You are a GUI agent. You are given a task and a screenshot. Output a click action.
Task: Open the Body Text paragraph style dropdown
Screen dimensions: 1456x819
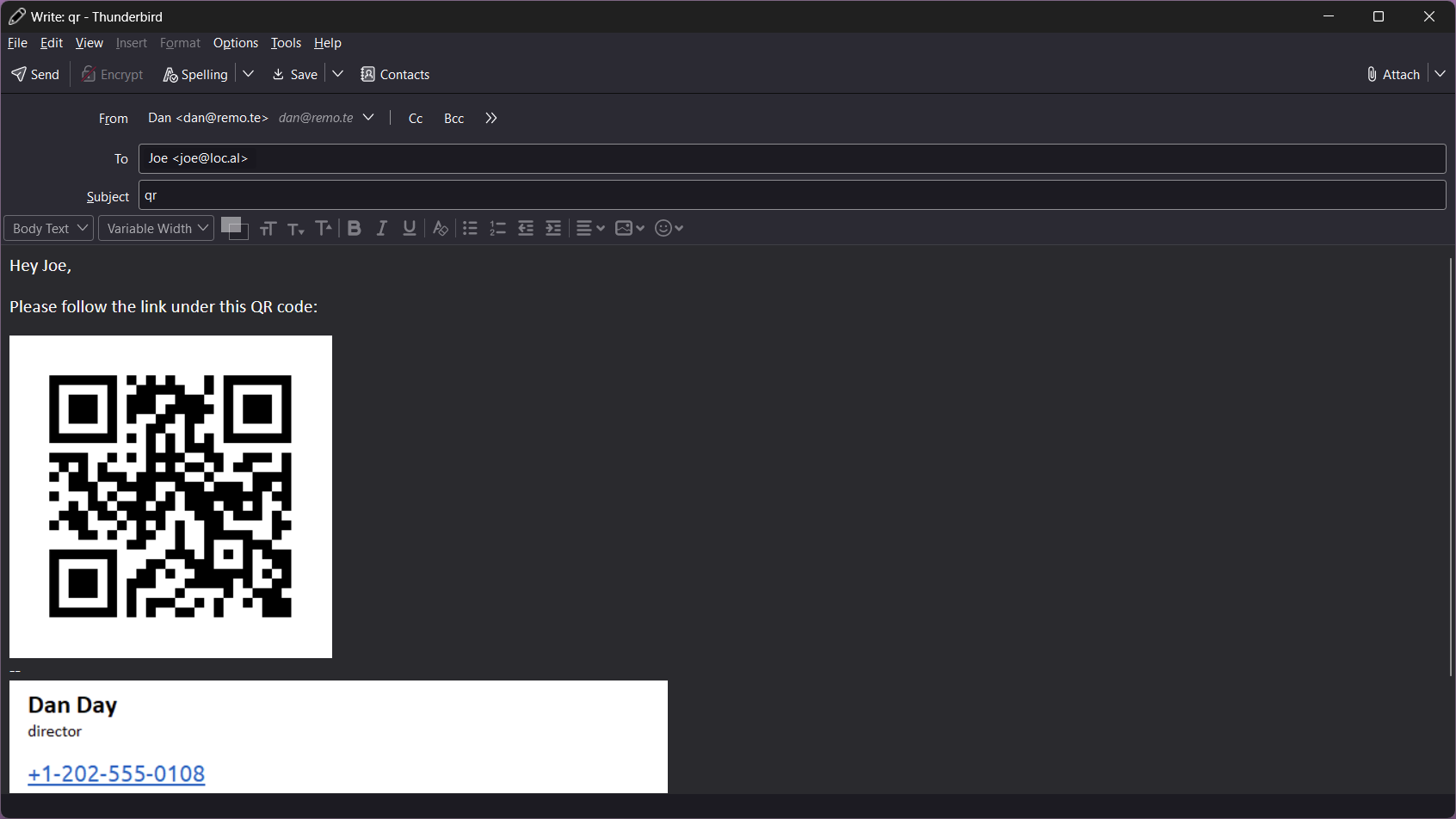(49, 228)
